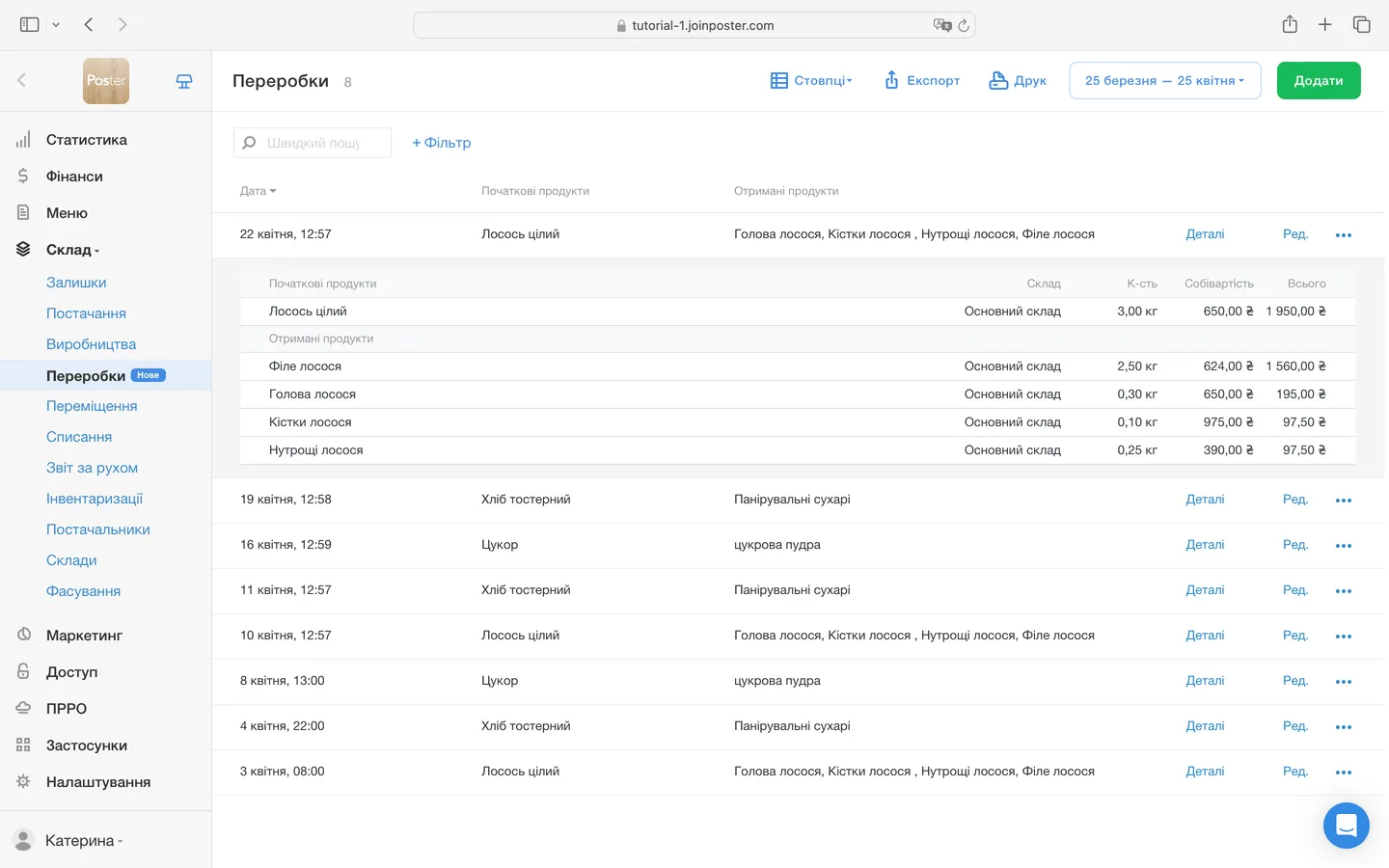Click the translate icon in the address bar
The width and height of the screenshot is (1389, 868).
click(x=941, y=26)
